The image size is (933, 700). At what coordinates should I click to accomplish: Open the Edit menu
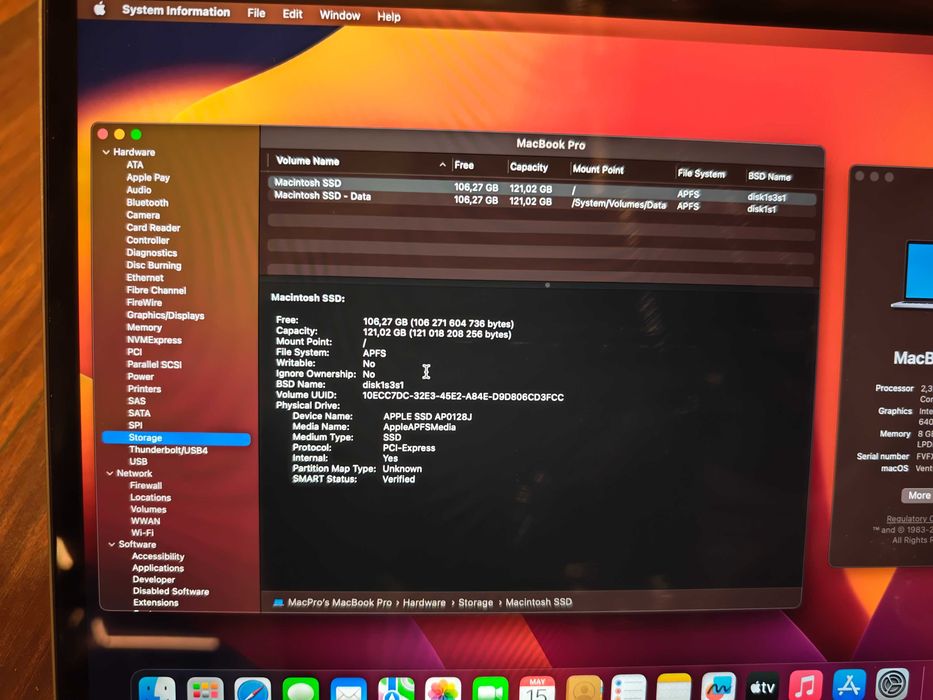pyautogui.click(x=292, y=14)
